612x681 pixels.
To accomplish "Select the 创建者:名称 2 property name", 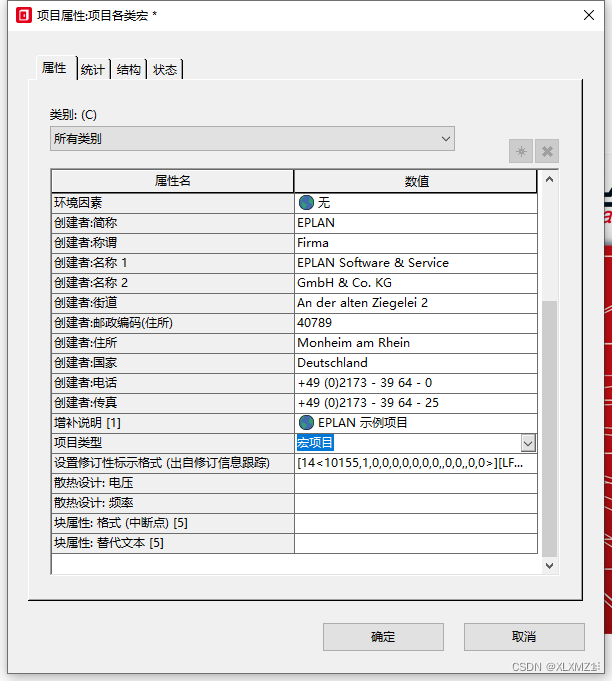I will [x=172, y=283].
